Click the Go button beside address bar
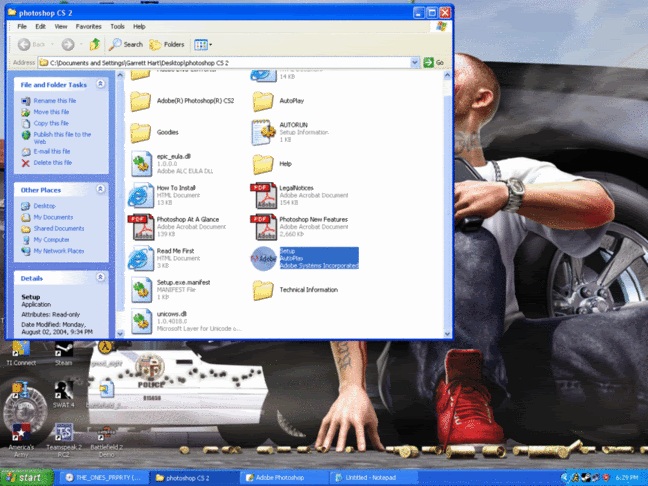648x486 pixels. coord(434,62)
